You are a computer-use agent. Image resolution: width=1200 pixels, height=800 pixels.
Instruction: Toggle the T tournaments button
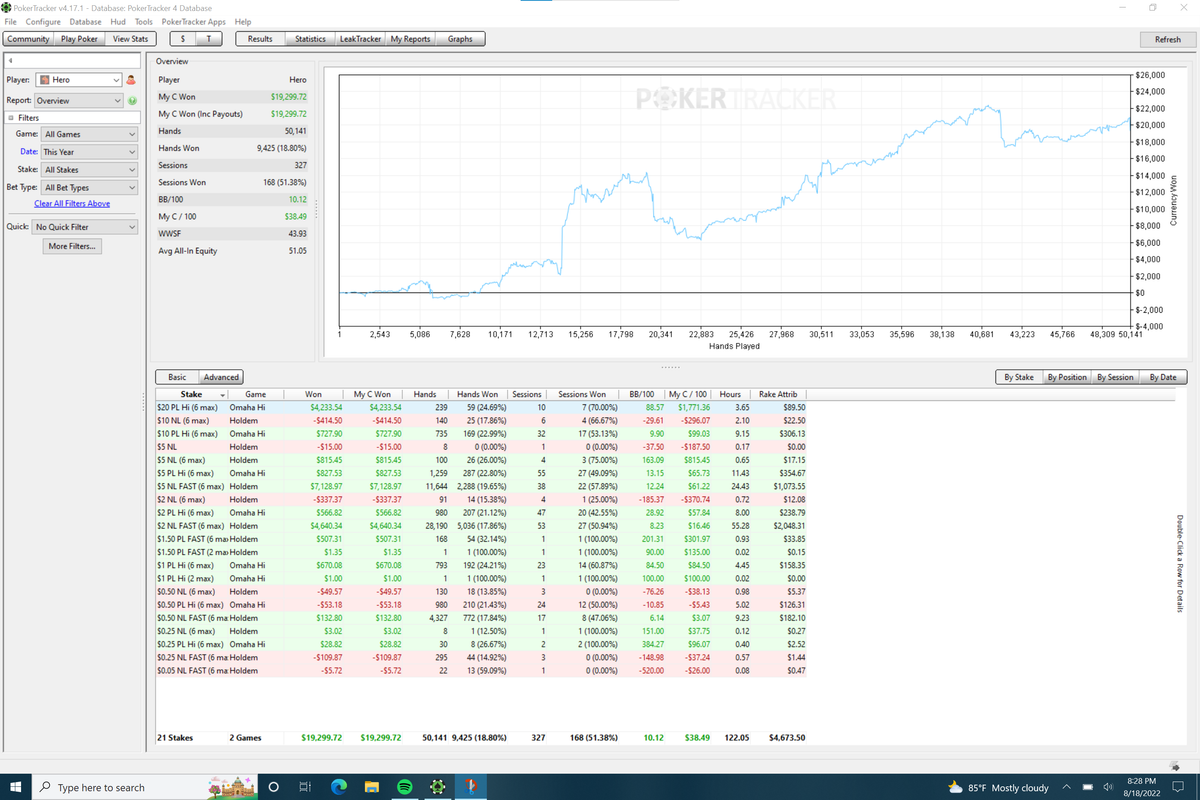pos(208,39)
